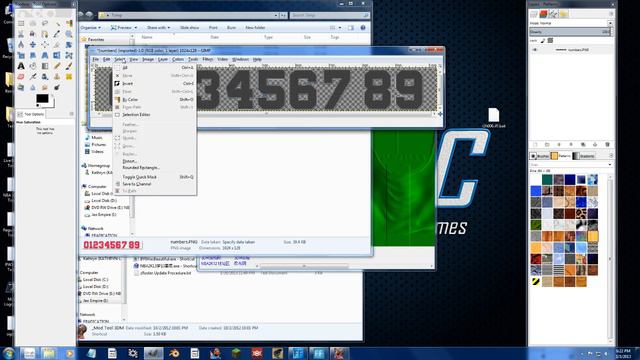
Task: Select the Pencil tool
Action: [x=57, y=66]
